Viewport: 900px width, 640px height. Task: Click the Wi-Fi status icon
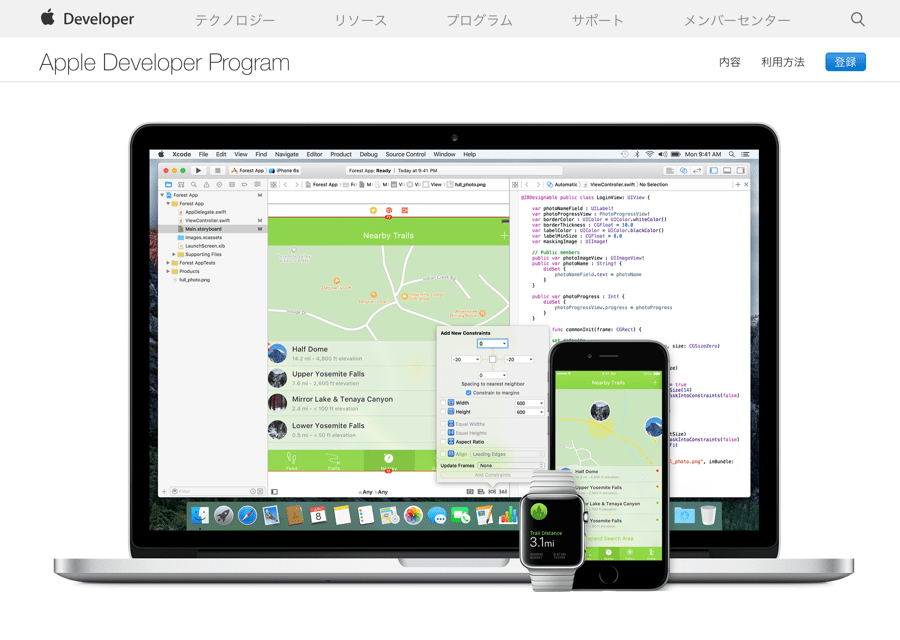[650, 154]
